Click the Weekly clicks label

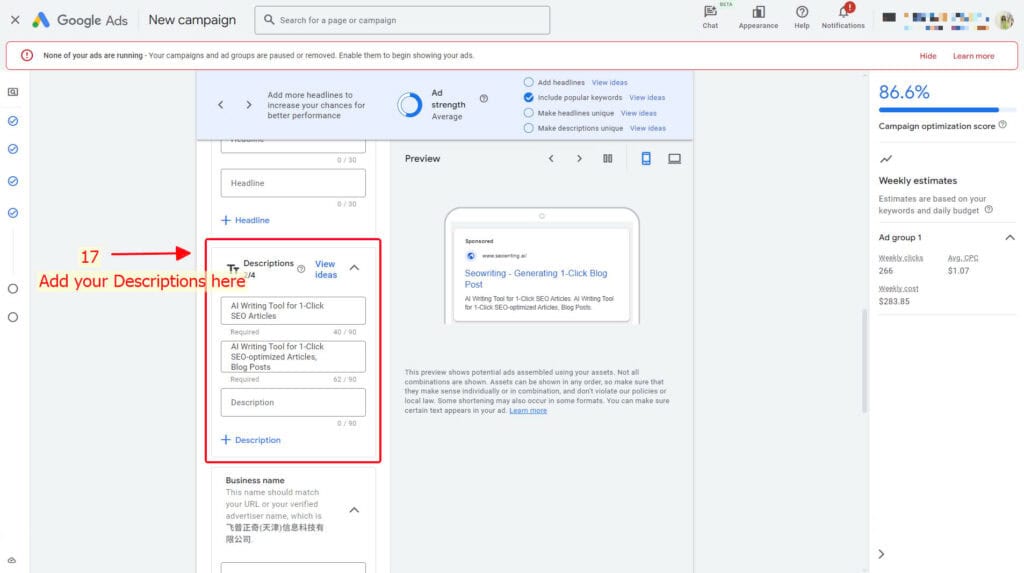tap(901, 258)
